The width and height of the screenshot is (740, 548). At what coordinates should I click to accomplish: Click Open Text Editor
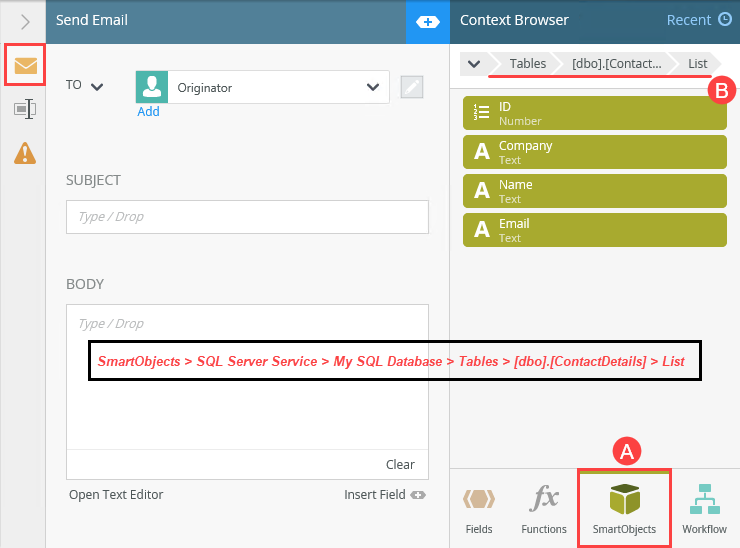(116, 494)
